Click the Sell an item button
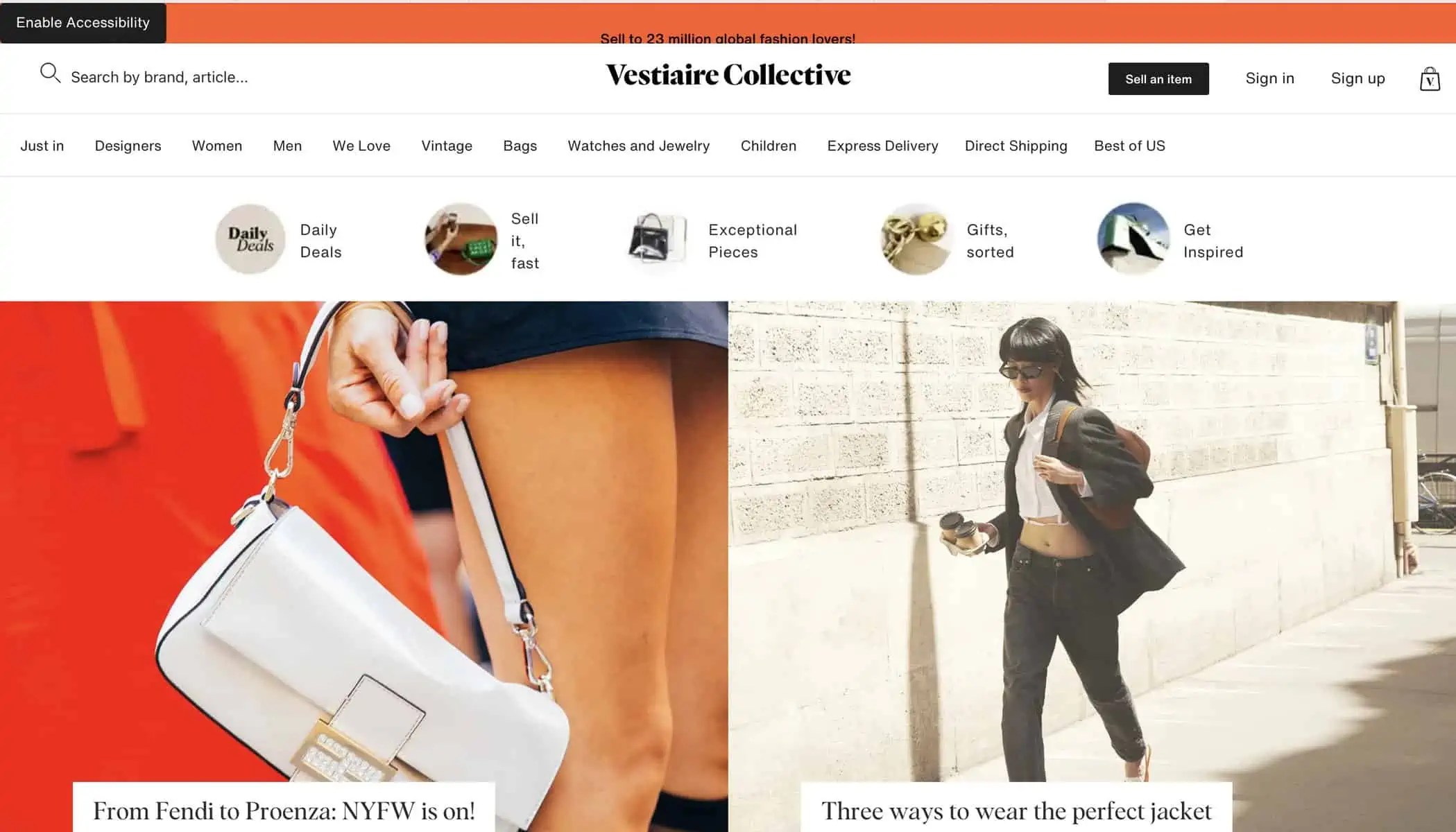This screenshot has width=1456, height=832. (1158, 79)
